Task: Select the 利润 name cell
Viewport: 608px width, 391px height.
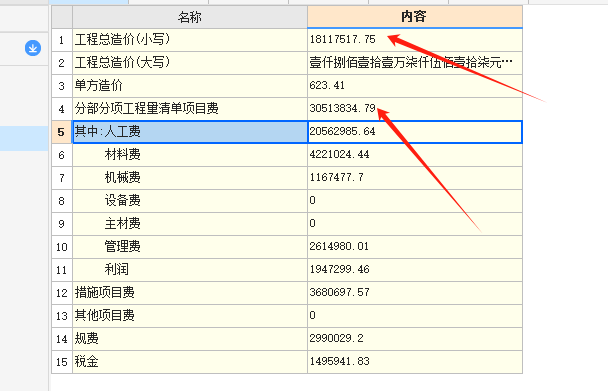Action: [x=190, y=270]
